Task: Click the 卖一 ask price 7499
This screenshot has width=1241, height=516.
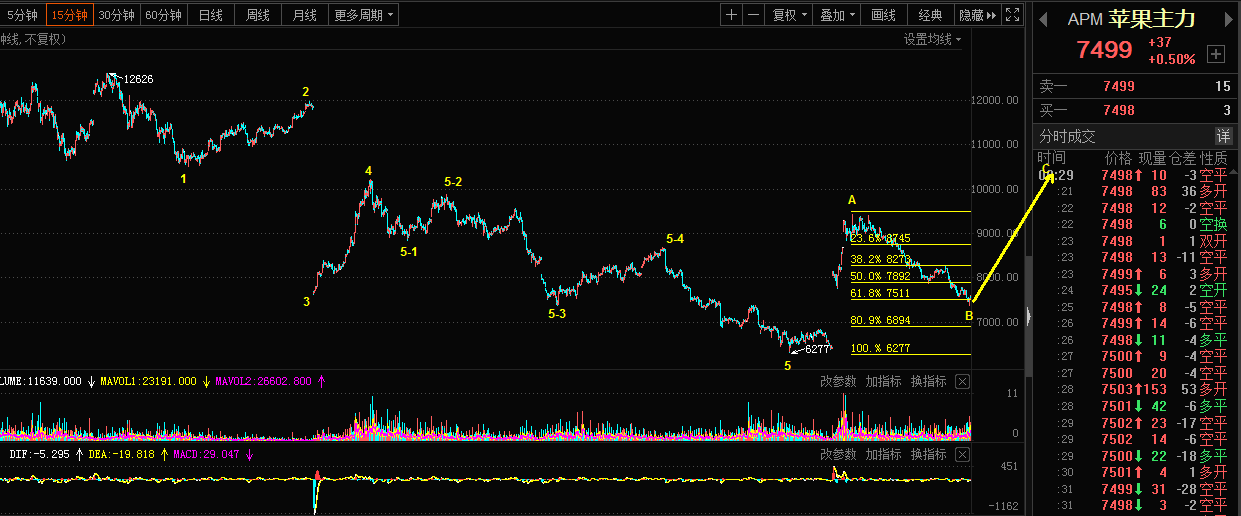Action: tap(1118, 87)
